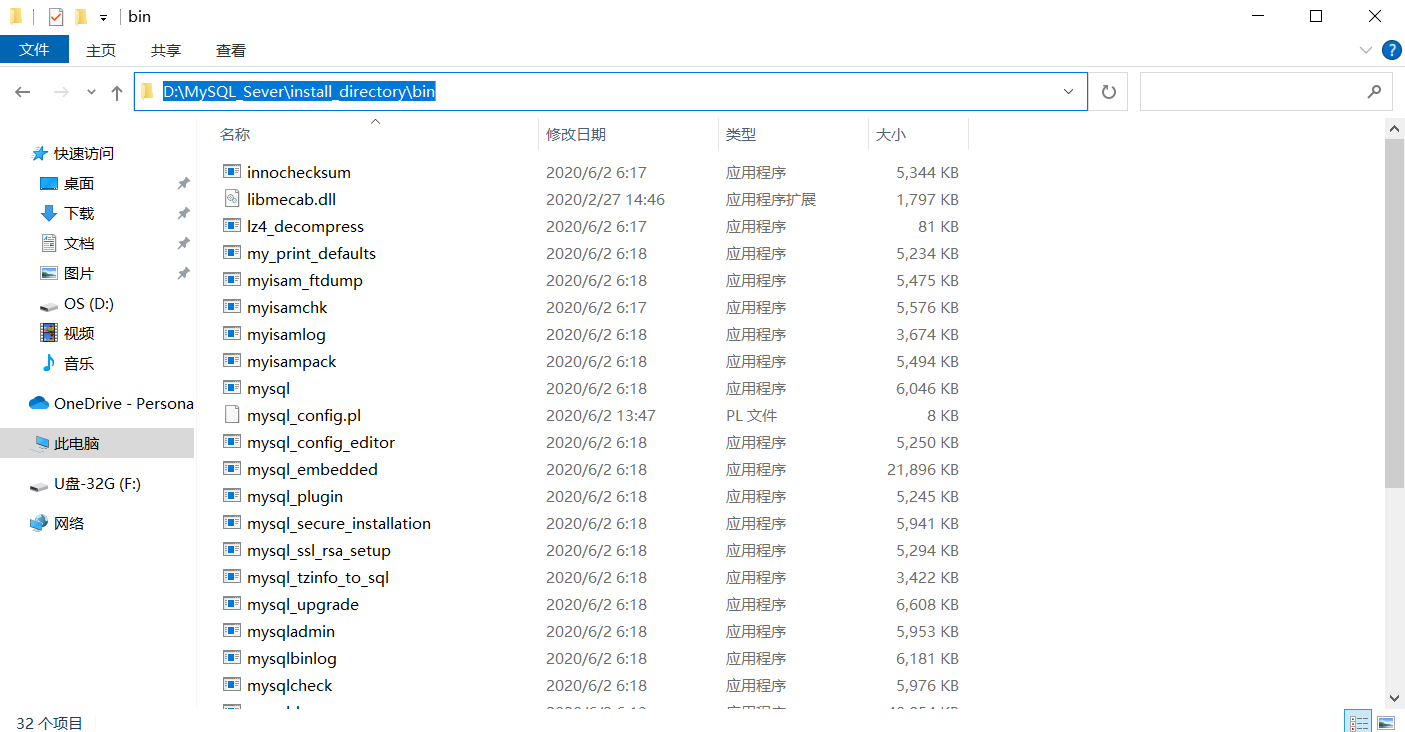The height and width of the screenshot is (732, 1405).
Task: Select the mysqlbinlog file name
Action: [292, 658]
